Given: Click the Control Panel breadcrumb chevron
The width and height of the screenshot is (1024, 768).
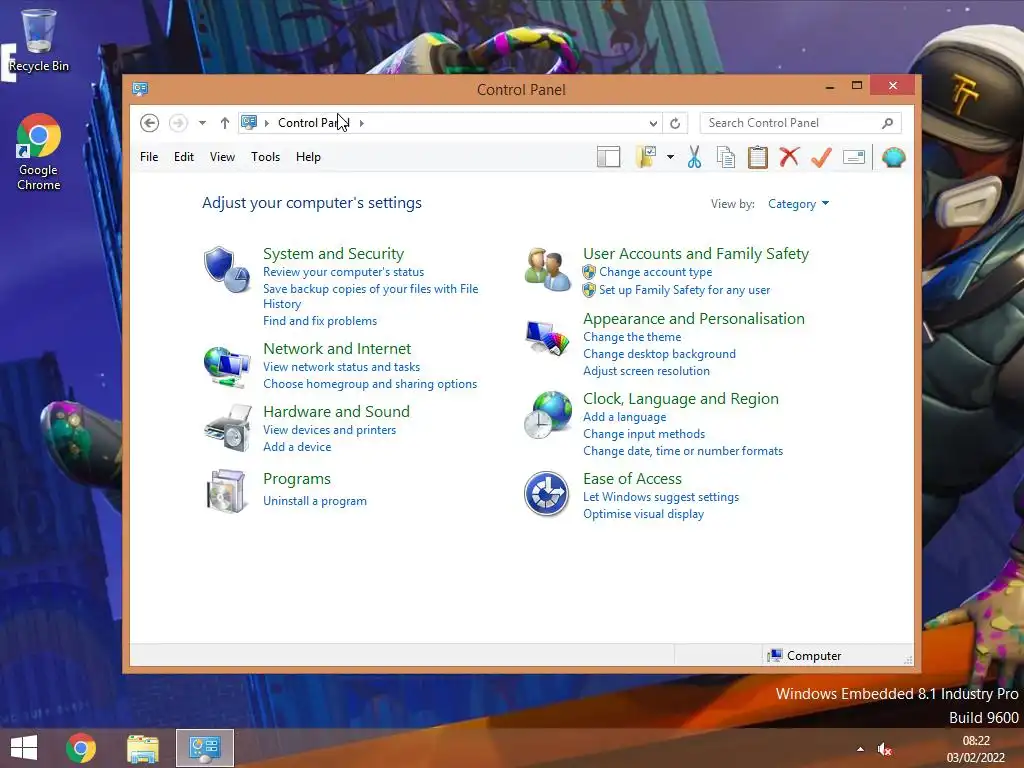Looking at the screenshot, I should [361, 123].
